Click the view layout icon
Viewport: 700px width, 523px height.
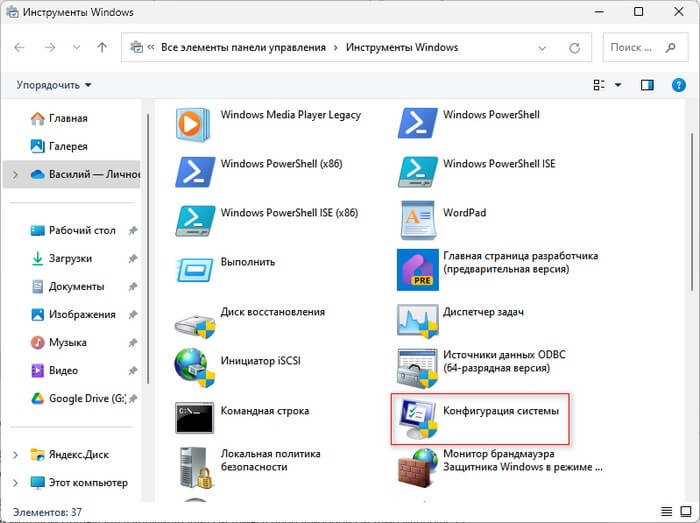[x=599, y=85]
